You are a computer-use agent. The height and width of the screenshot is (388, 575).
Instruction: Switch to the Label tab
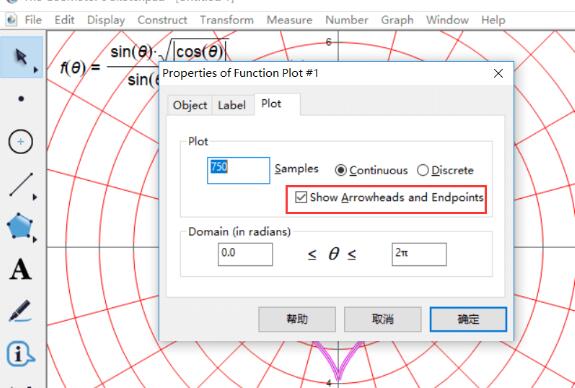(x=232, y=106)
